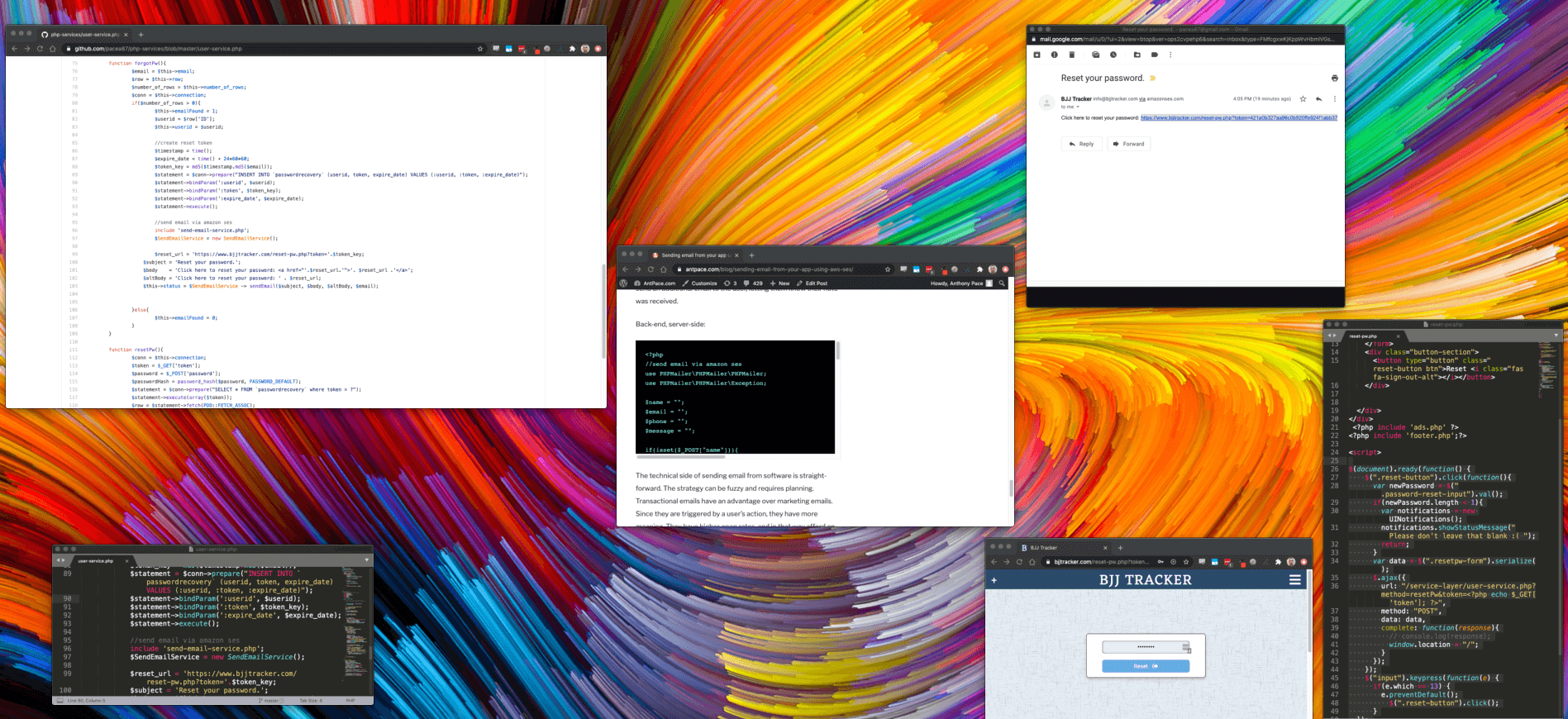This screenshot has width=1568, height=719.
Task: Click Edit Post in the WordPress admin bar
Action: 812,283
